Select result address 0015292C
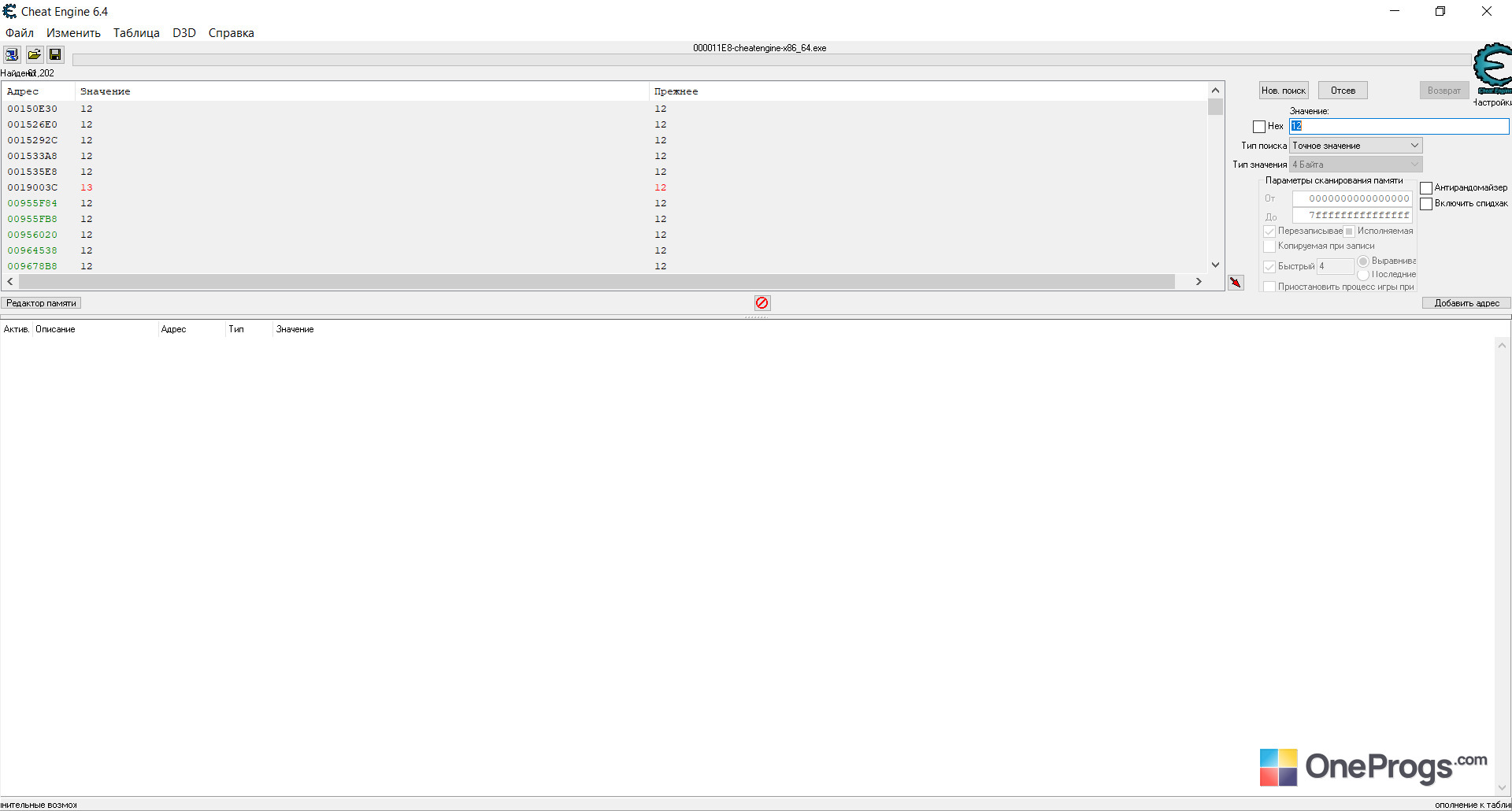The image size is (1512, 811). [32, 140]
